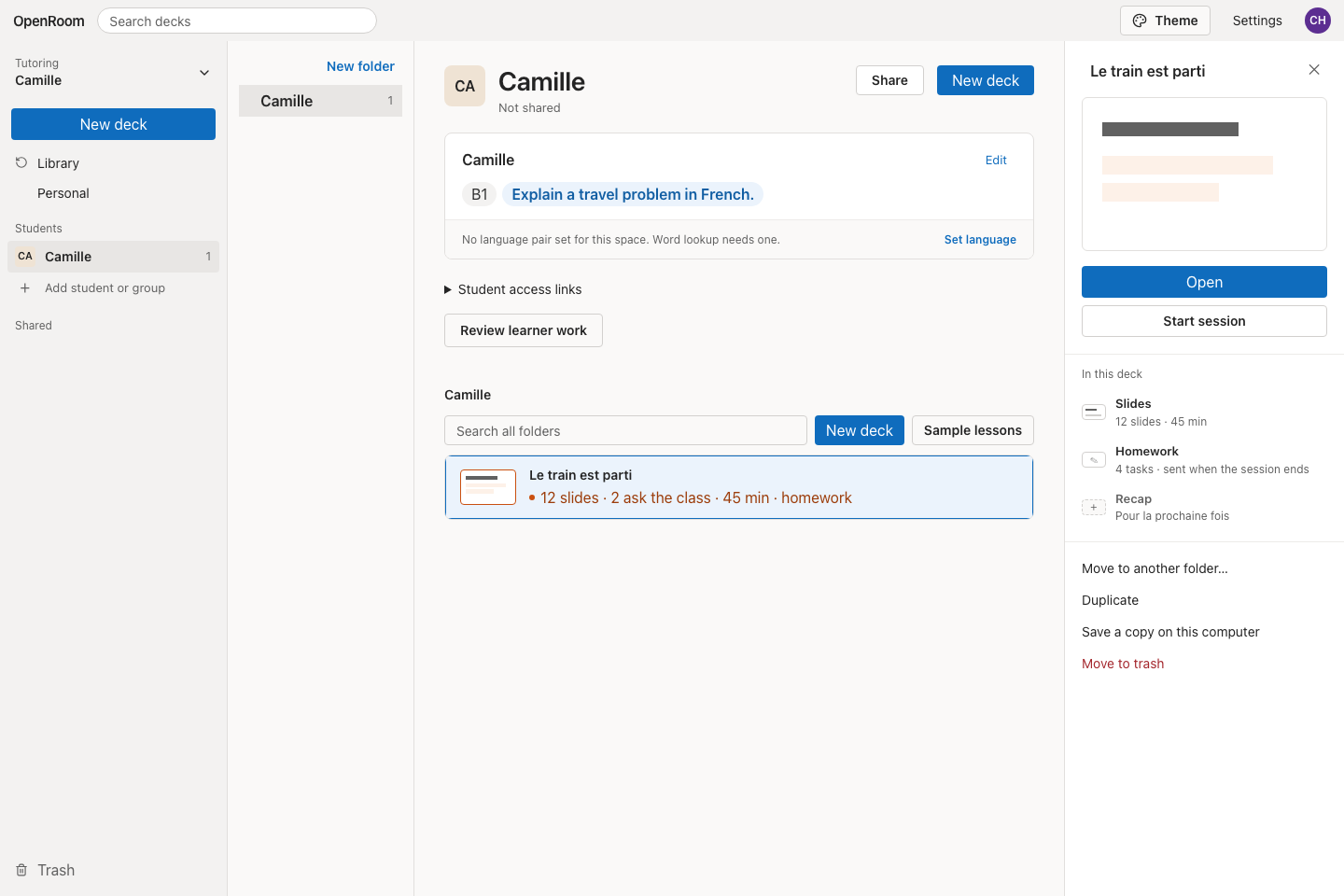Select Personal in the sidebar
Image resolution: width=1344 pixels, height=896 pixels.
tap(63, 193)
